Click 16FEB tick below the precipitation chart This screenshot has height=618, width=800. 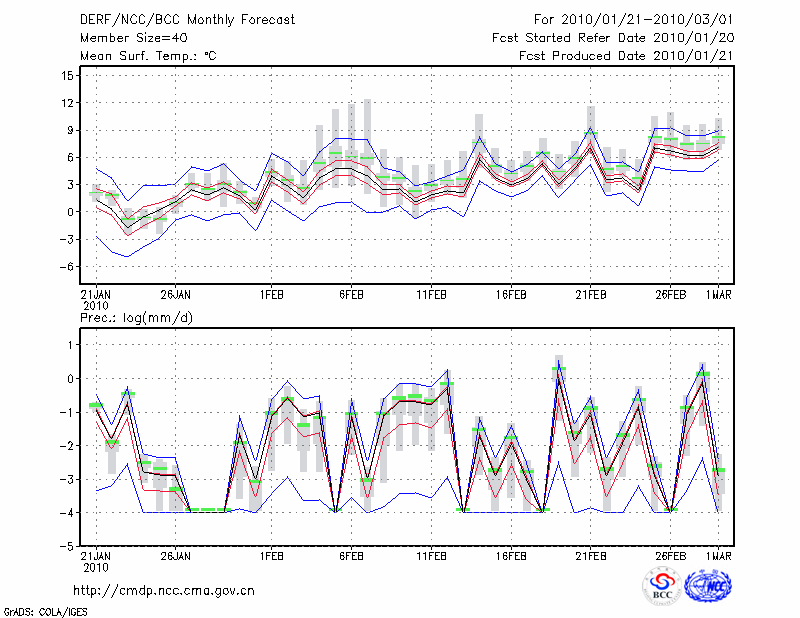[511, 556]
